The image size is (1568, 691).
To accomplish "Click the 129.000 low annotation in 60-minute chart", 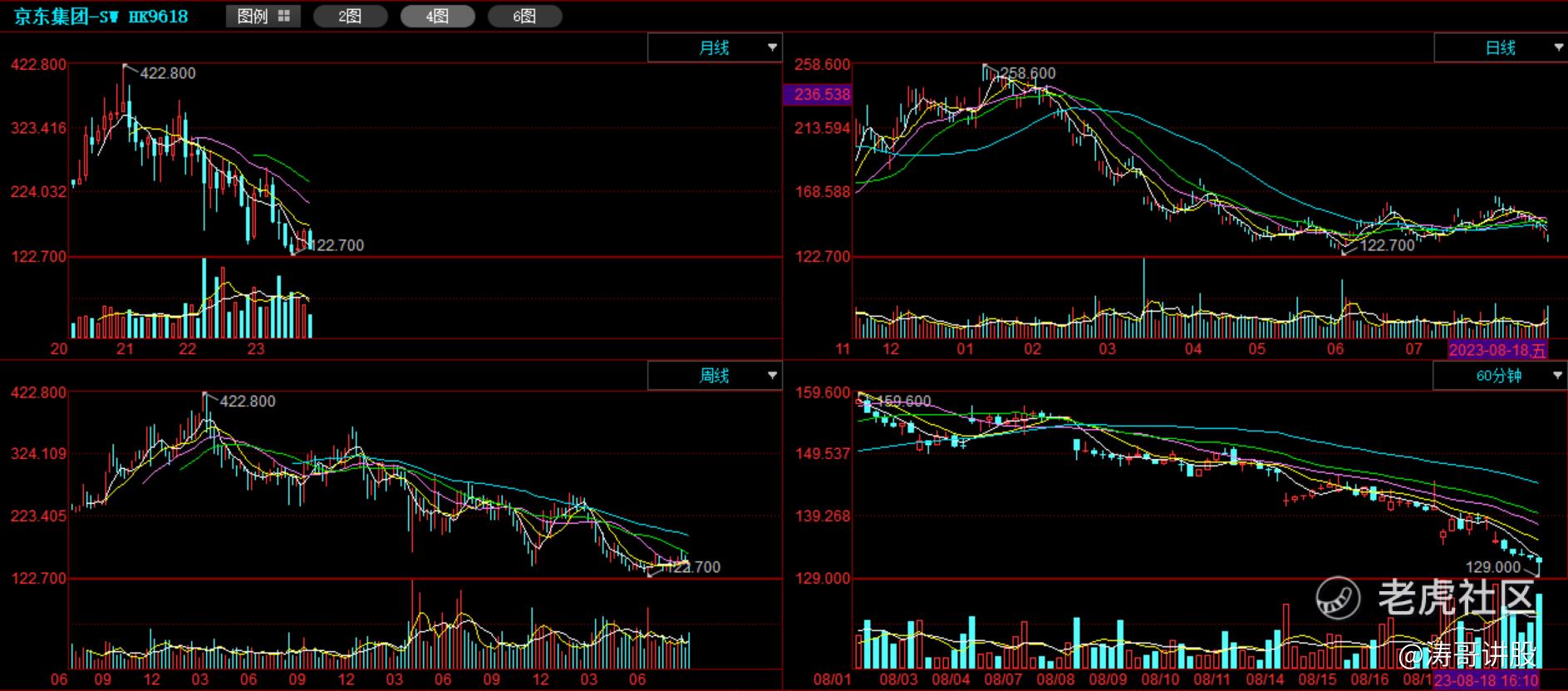I will [x=1493, y=567].
